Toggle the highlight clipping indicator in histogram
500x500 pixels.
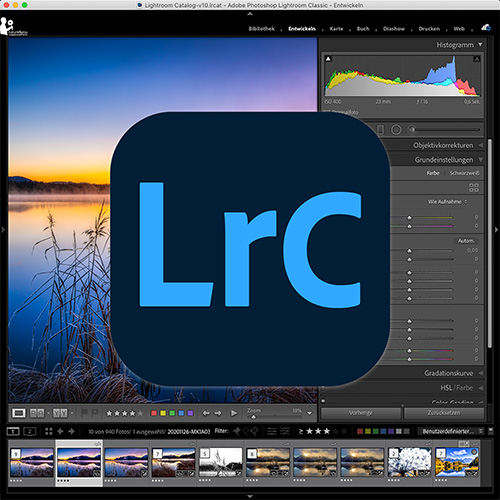tap(477, 59)
